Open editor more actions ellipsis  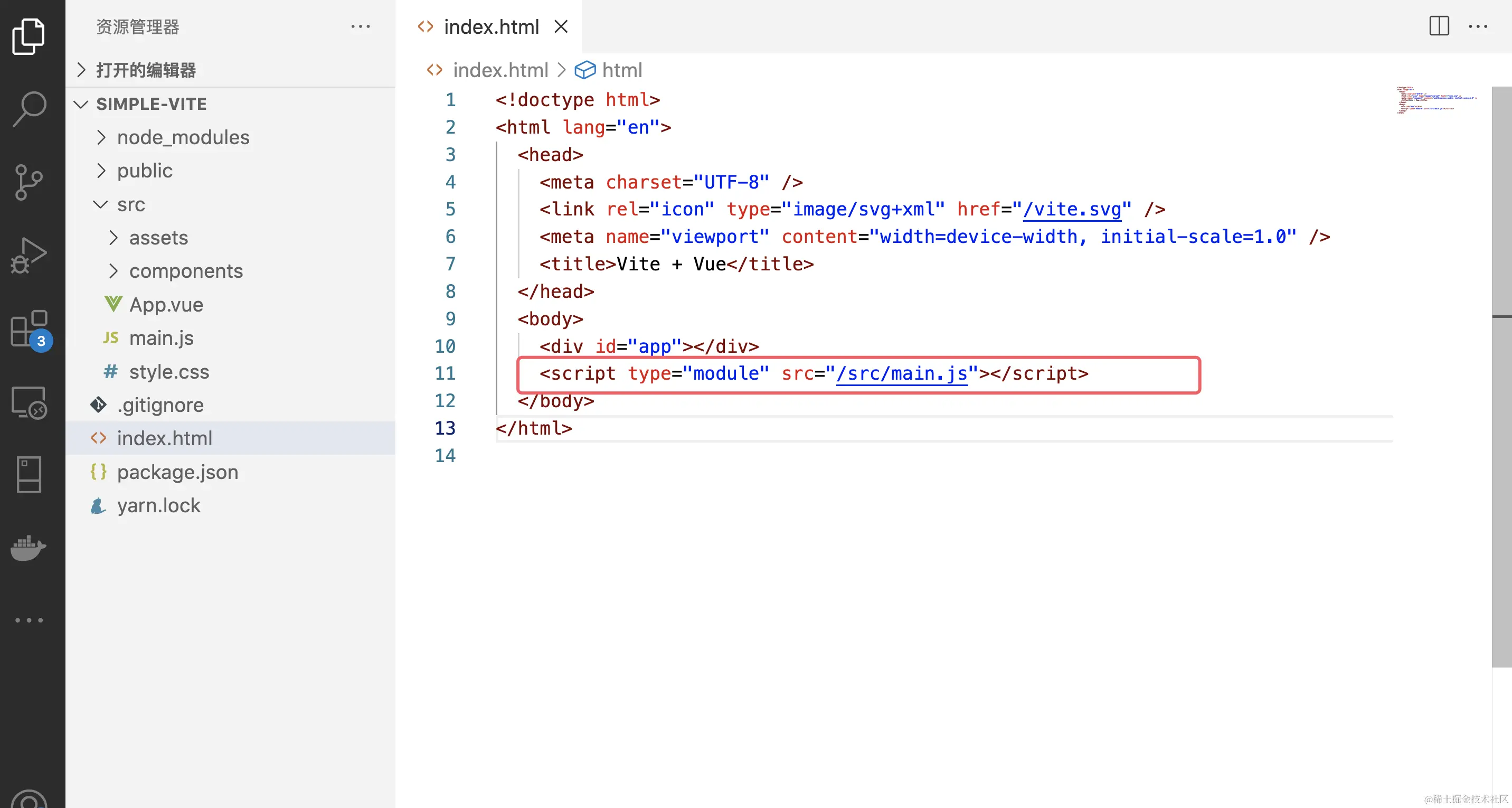[x=1478, y=26]
